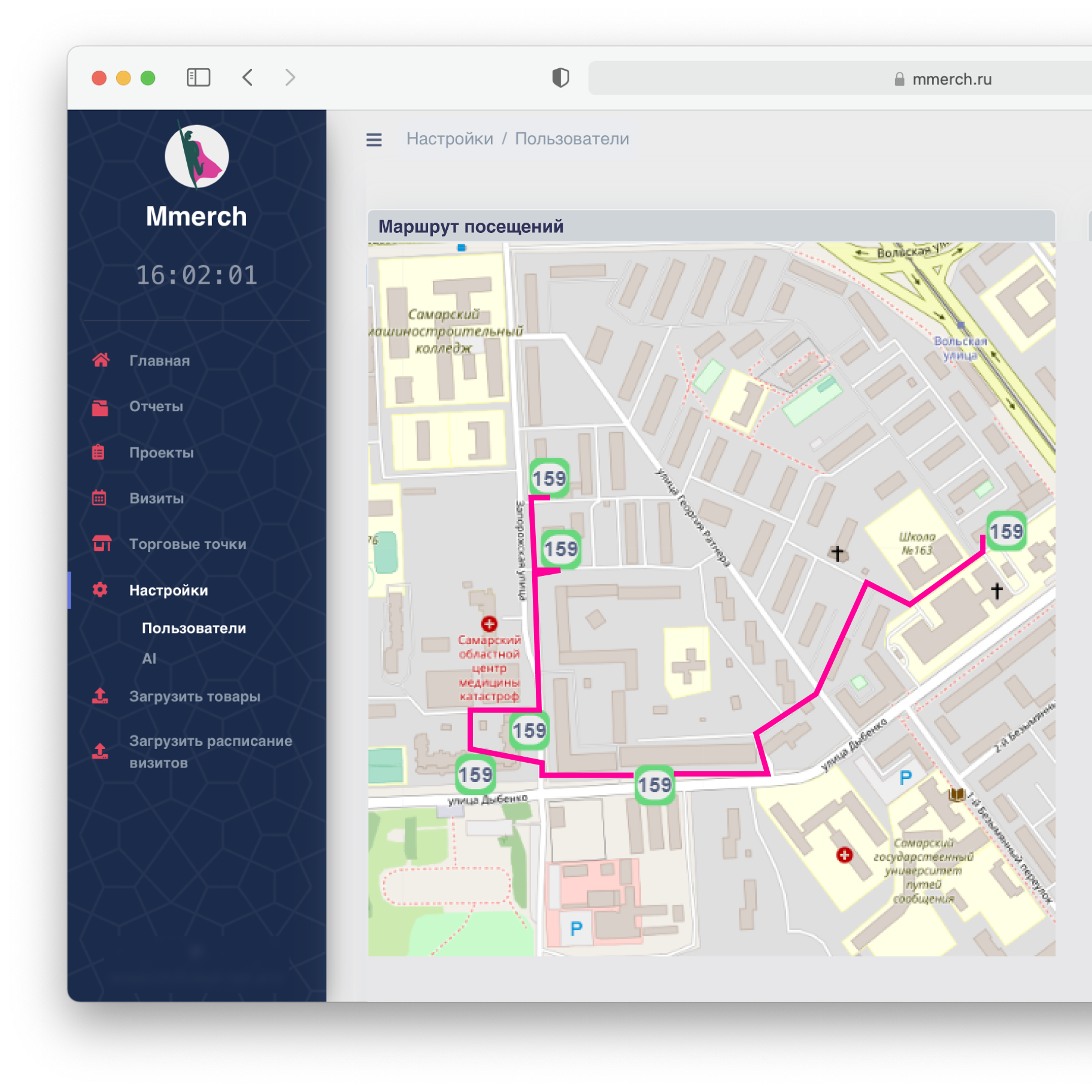Toggle the sidebar with the hamburger icon

coord(374,139)
